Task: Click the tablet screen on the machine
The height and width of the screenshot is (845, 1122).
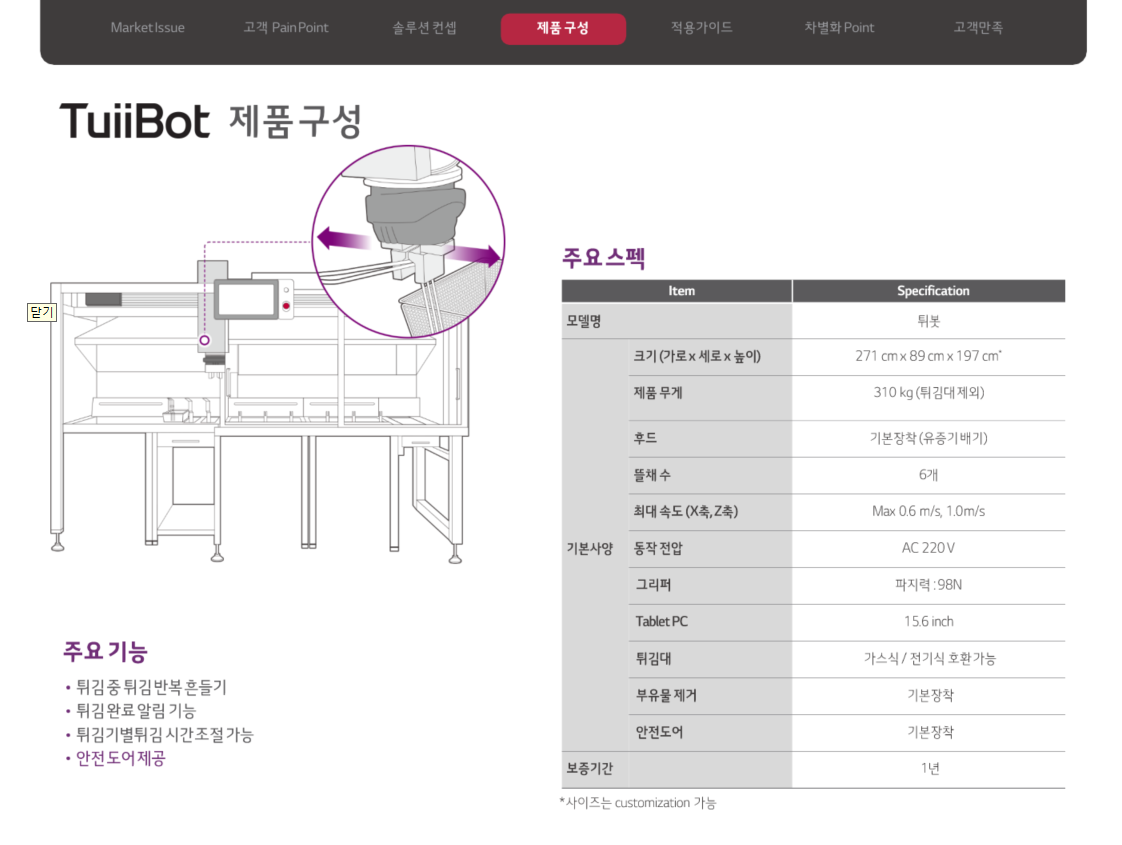Action: pos(245,299)
